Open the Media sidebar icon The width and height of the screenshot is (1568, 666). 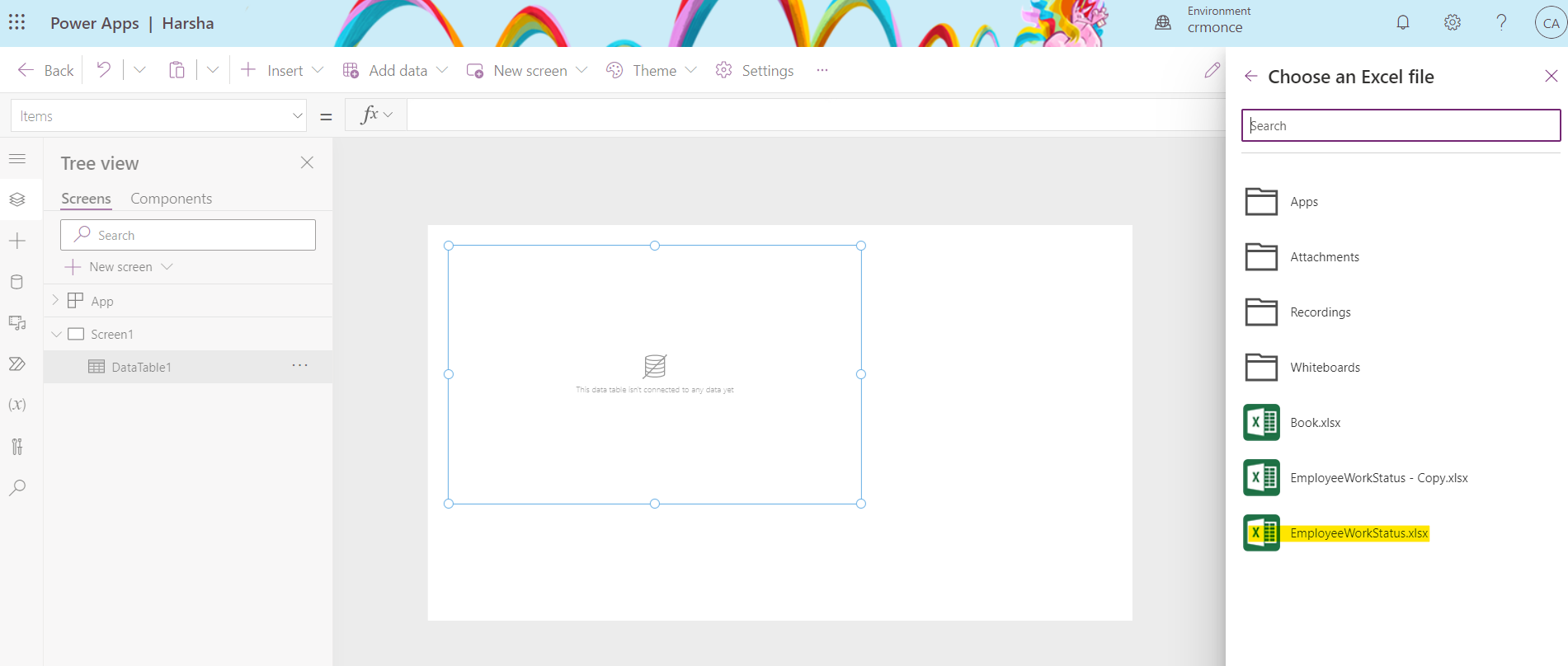pos(17,323)
